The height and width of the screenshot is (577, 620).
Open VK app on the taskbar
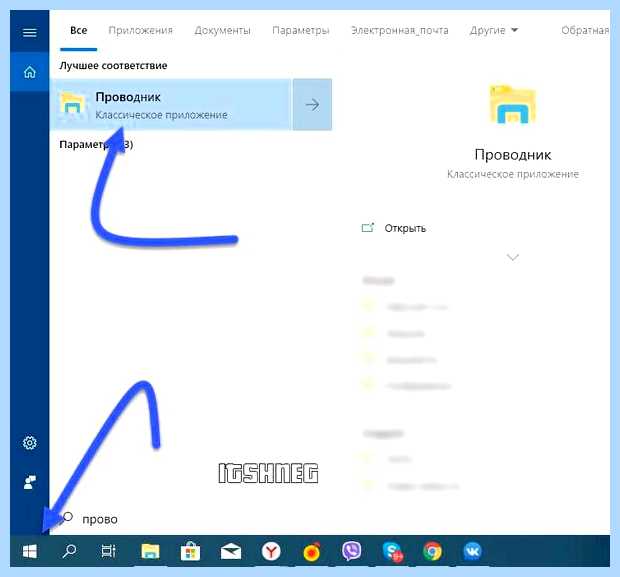pos(473,551)
